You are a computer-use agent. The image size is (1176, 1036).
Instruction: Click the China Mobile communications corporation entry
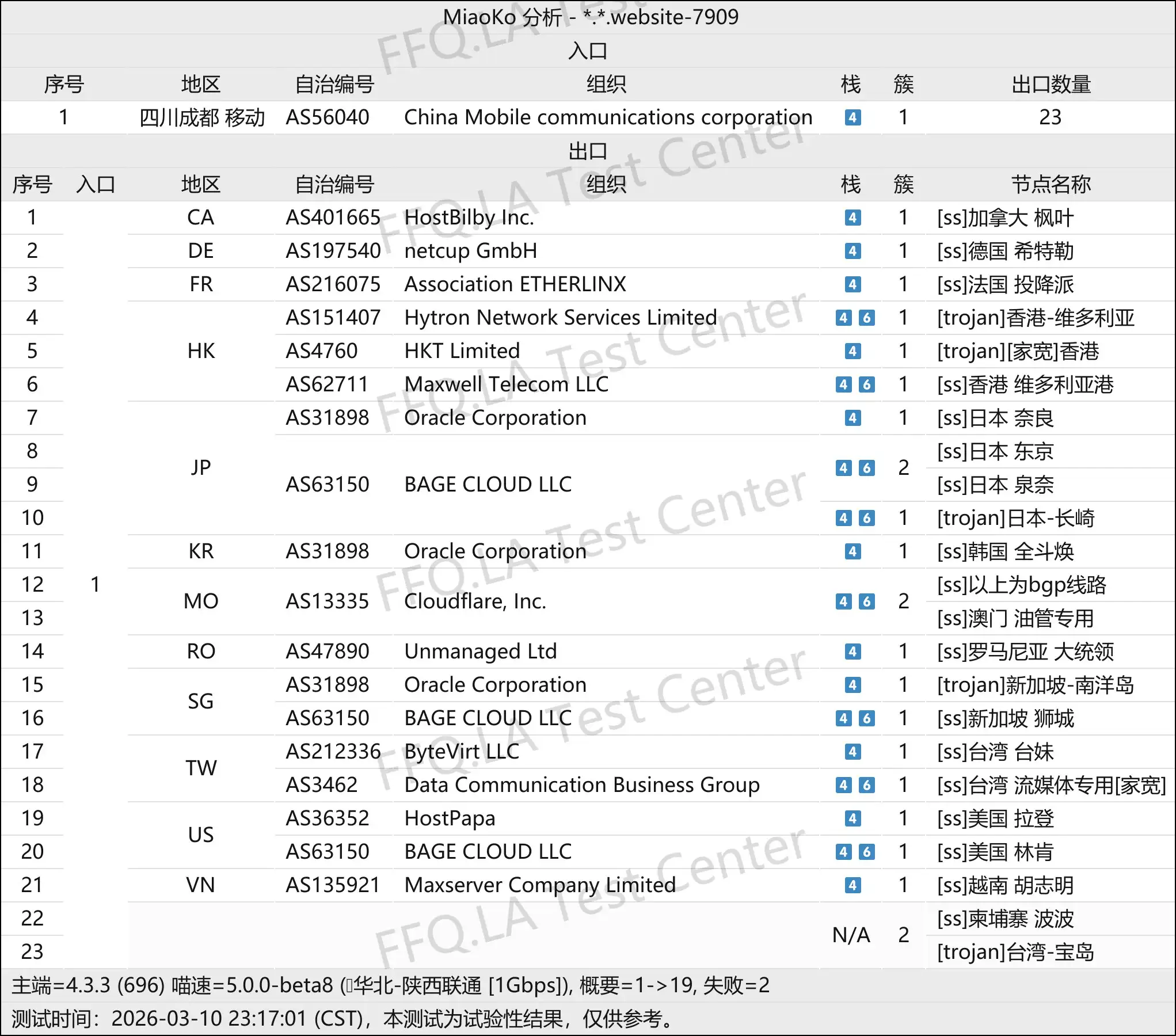click(x=609, y=117)
